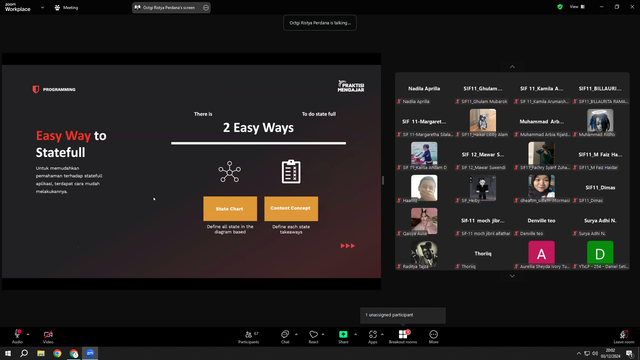This screenshot has width=640, height=360.
Task: Click the Praktisi Mengajar logo
Action: 351,86
